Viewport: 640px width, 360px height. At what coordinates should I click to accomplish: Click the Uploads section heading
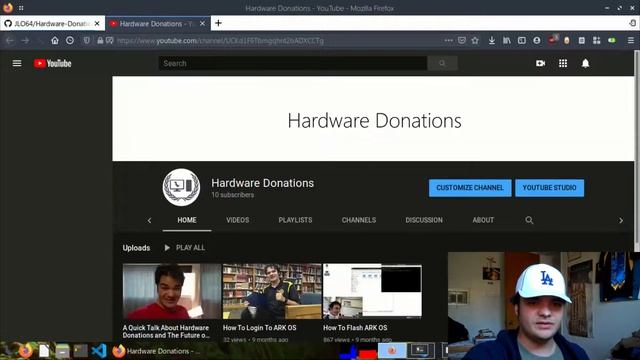click(x=136, y=248)
